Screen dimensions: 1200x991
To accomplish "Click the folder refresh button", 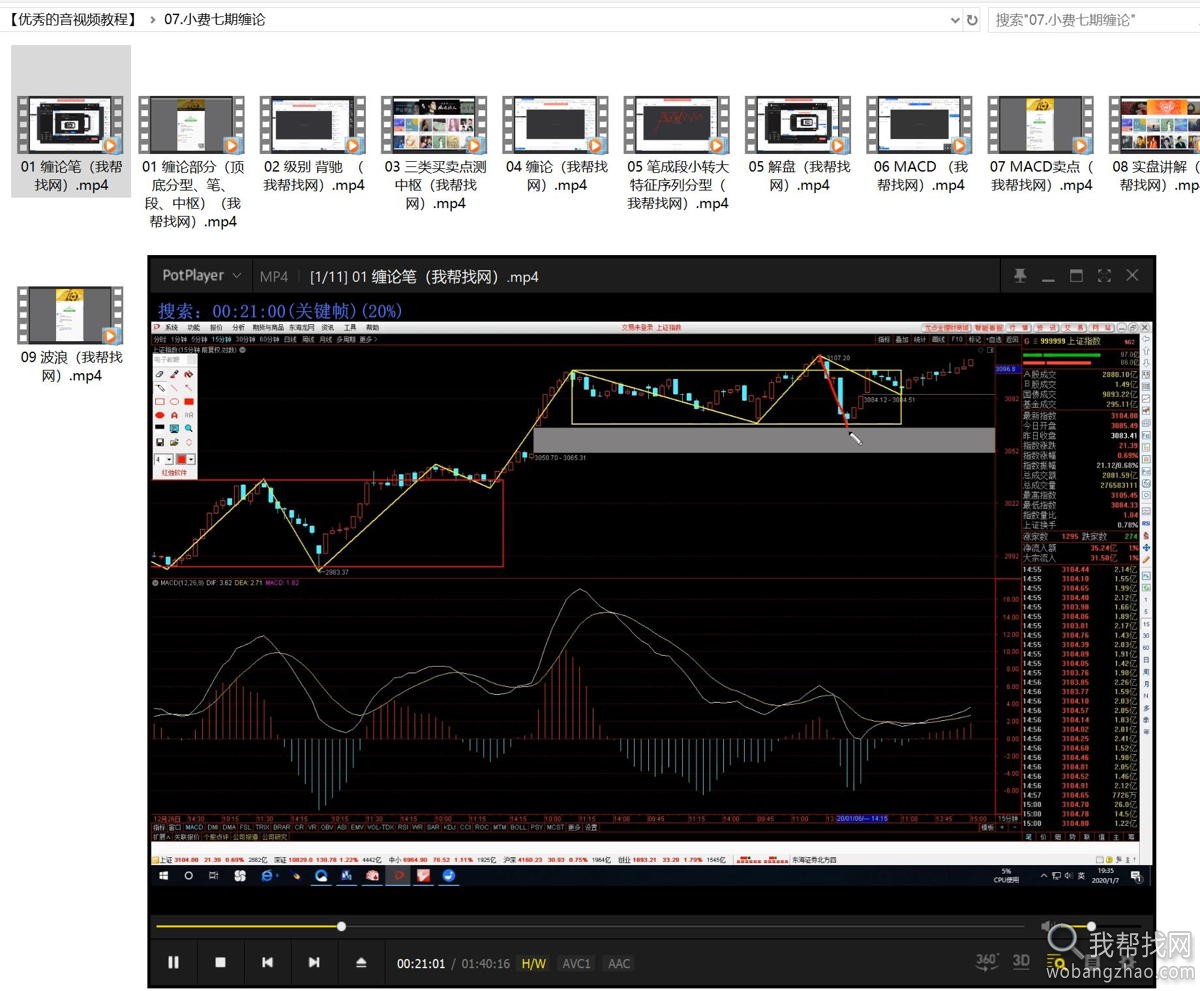I will 972,20.
